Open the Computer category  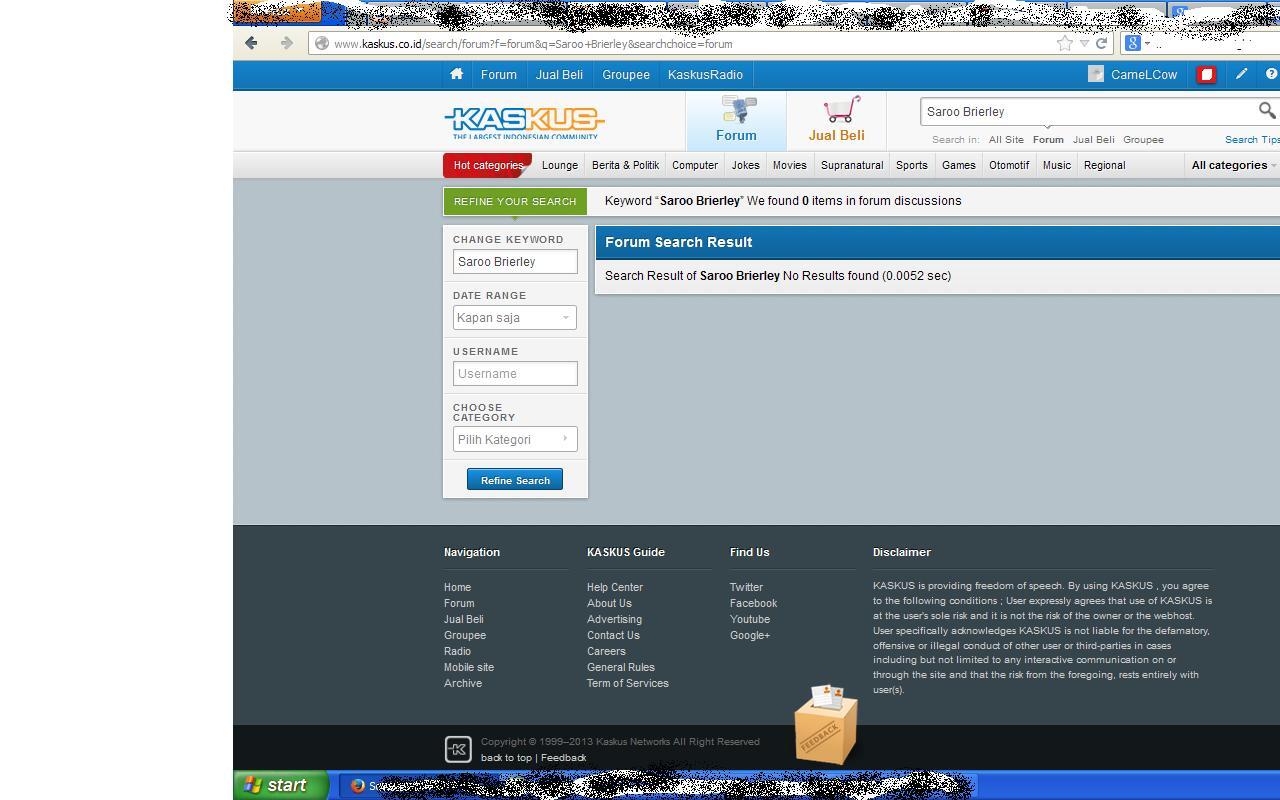coord(695,165)
